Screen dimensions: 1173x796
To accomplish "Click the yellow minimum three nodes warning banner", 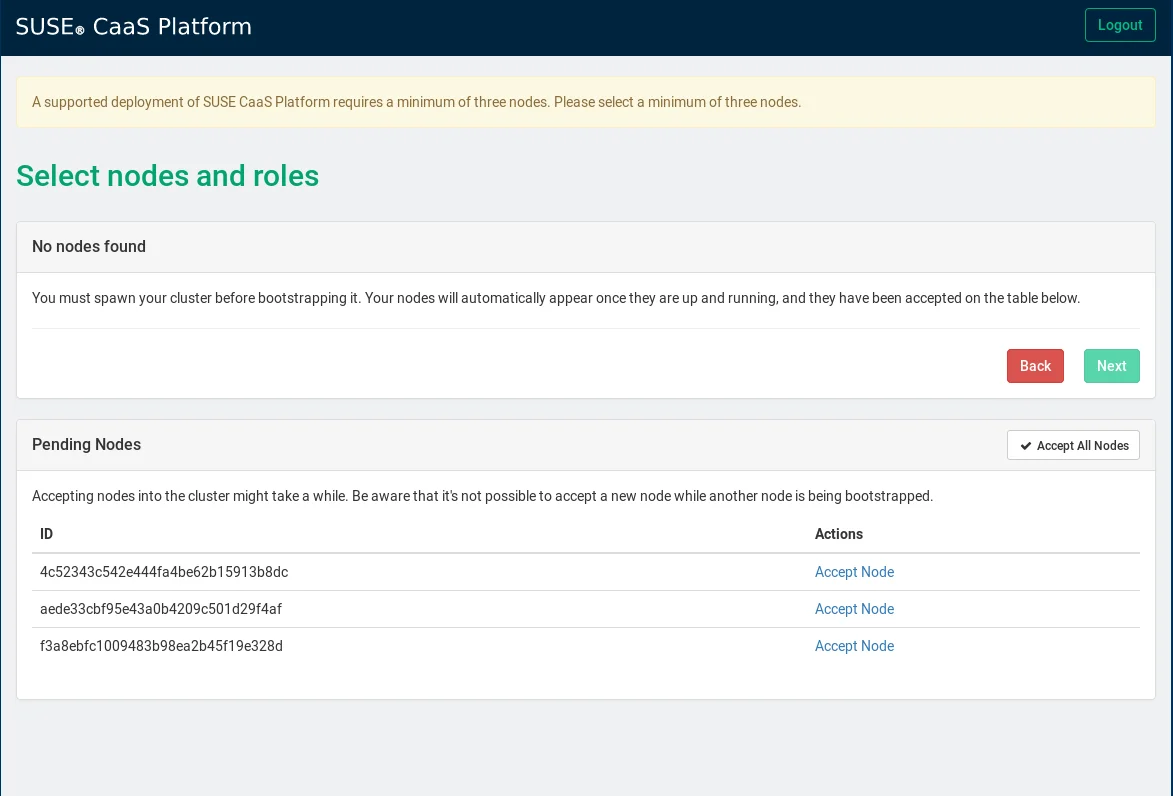I will click(x=416, y=102).
